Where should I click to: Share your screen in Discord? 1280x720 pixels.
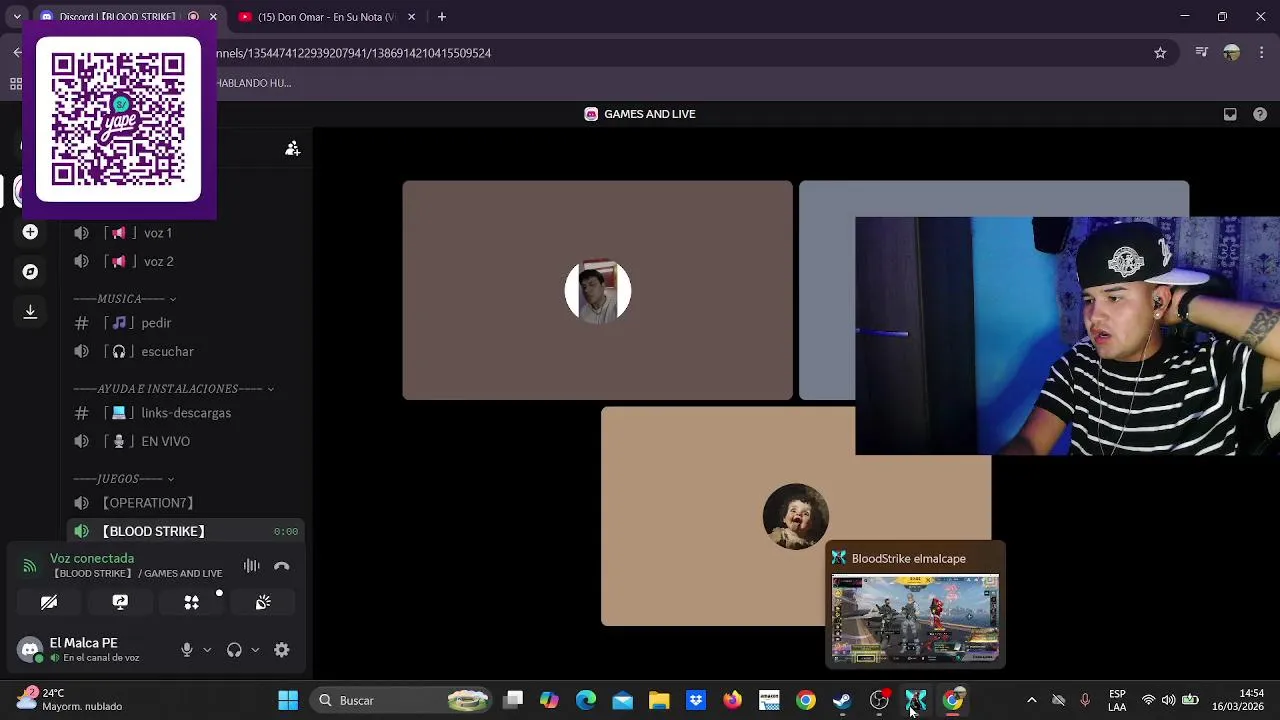coord(120,602)
